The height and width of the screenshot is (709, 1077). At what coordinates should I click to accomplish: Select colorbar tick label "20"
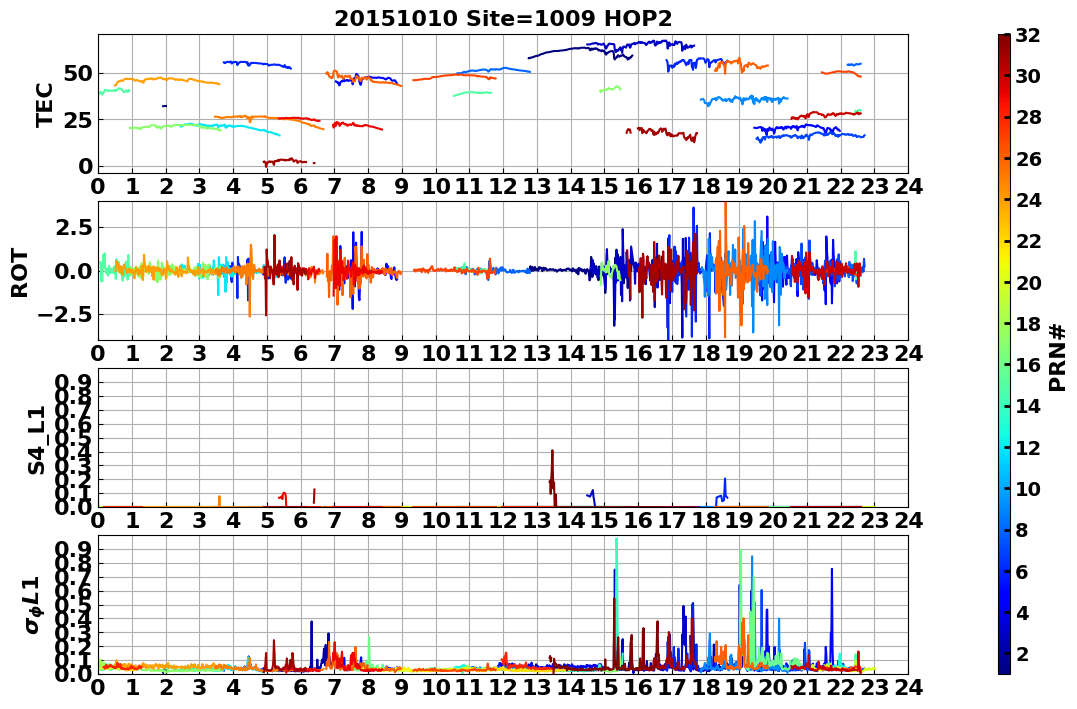[x=1028, y=282]
